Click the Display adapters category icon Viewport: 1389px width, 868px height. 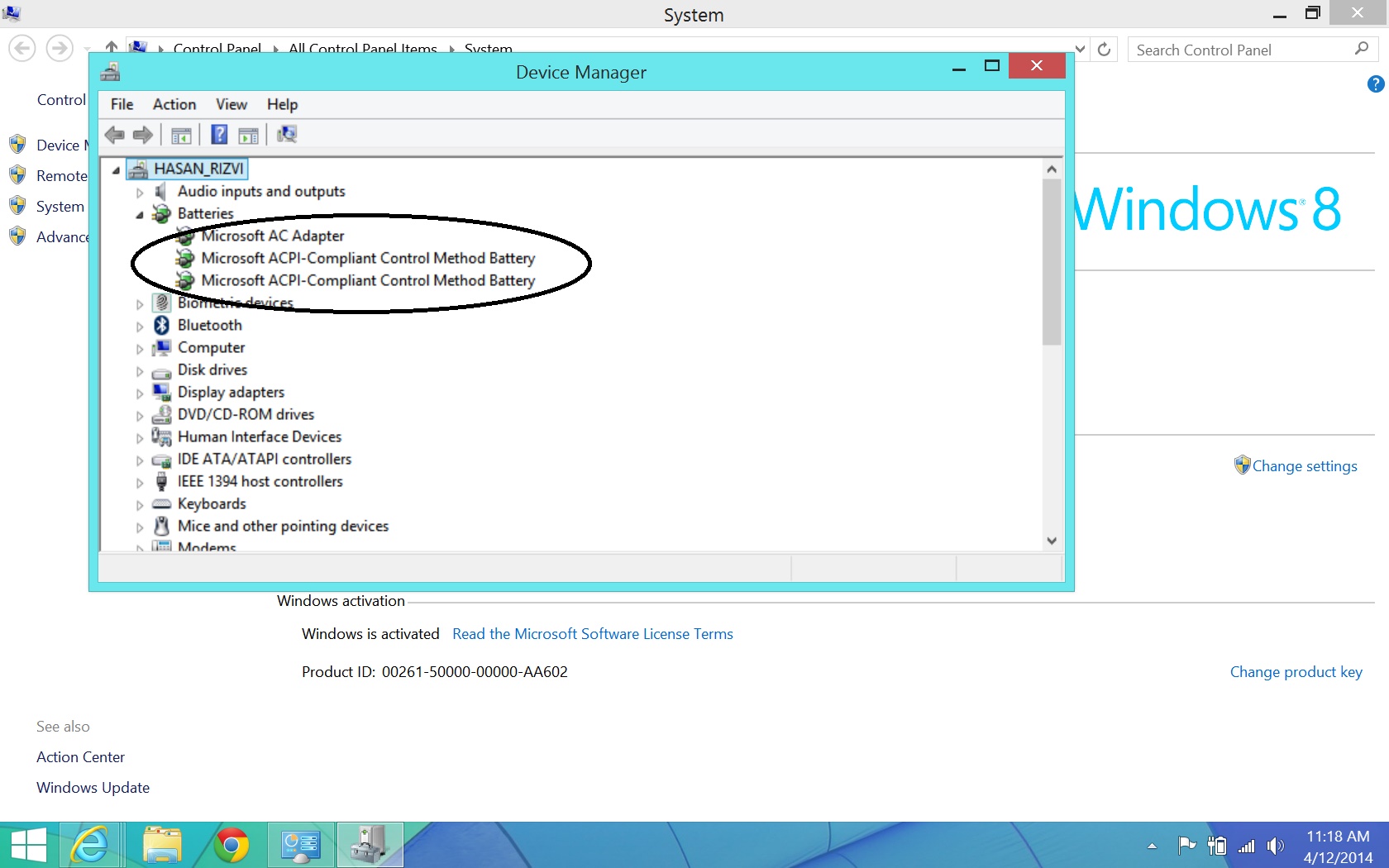coord(161,393)
